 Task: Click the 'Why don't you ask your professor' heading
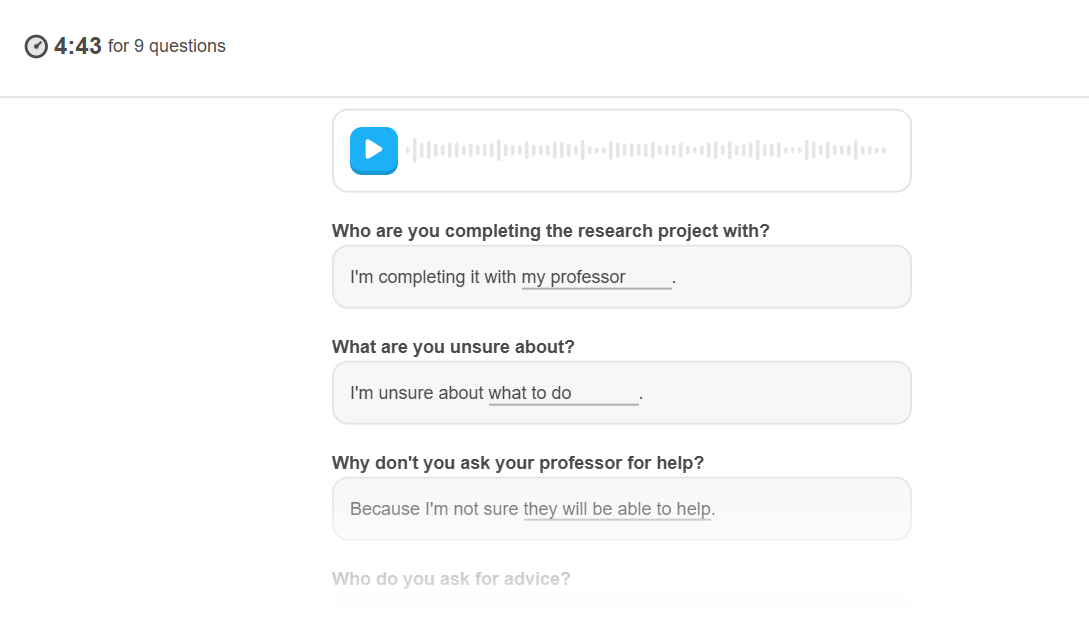point(517,463)
